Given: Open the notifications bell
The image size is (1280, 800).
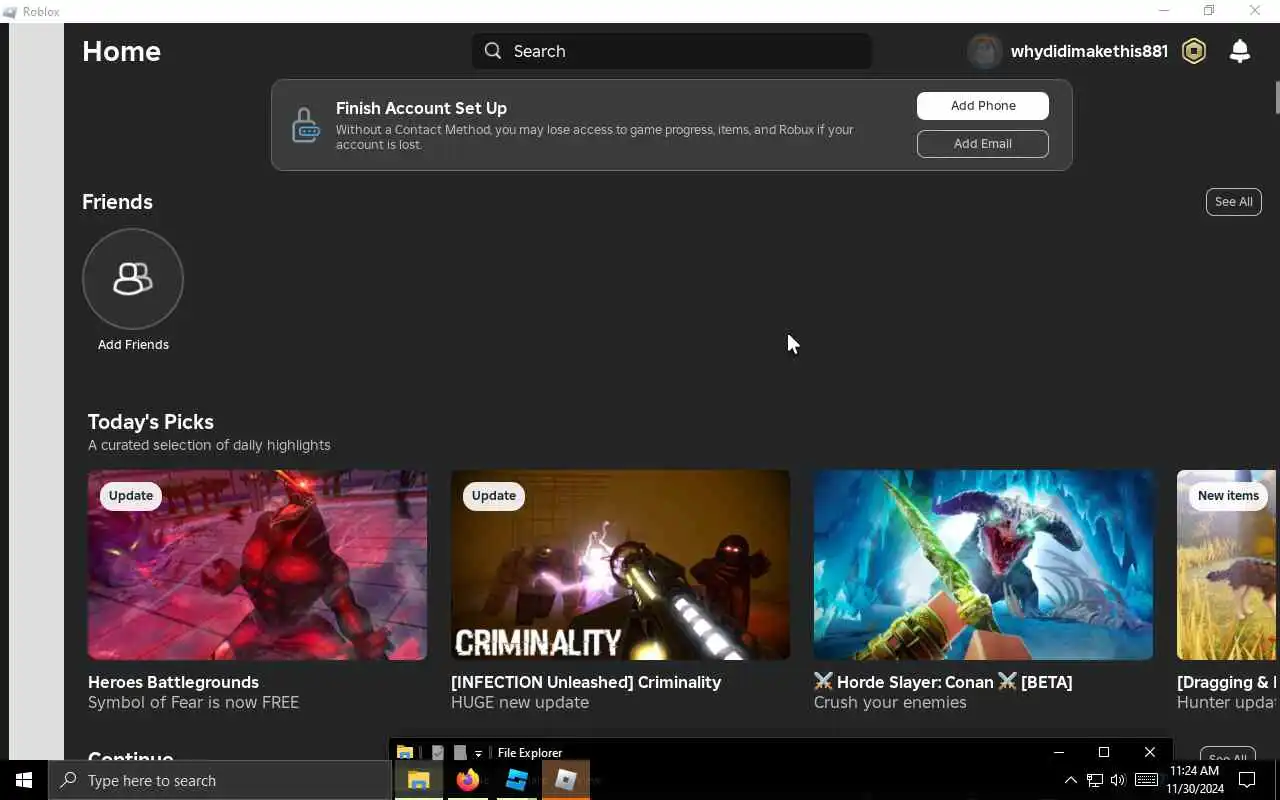Looking at the screenshot, I should [1239, 51].
